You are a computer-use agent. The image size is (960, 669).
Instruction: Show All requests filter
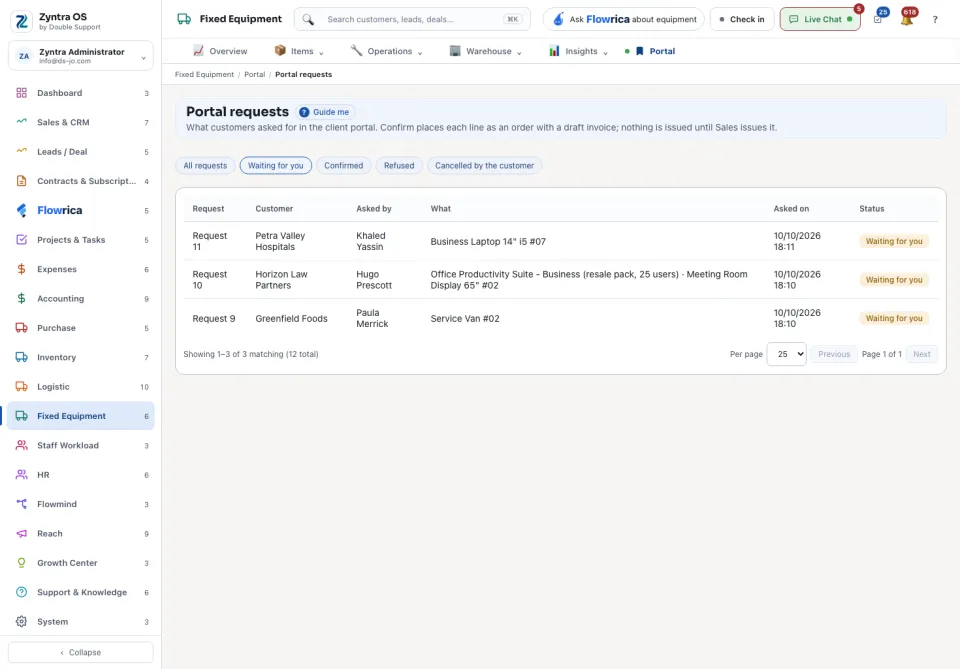pyautogui.click(x=205, y=166)
